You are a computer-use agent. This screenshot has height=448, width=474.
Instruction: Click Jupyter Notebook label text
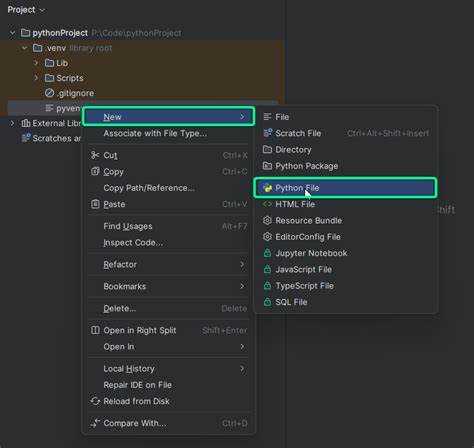(x=311, y=253)
